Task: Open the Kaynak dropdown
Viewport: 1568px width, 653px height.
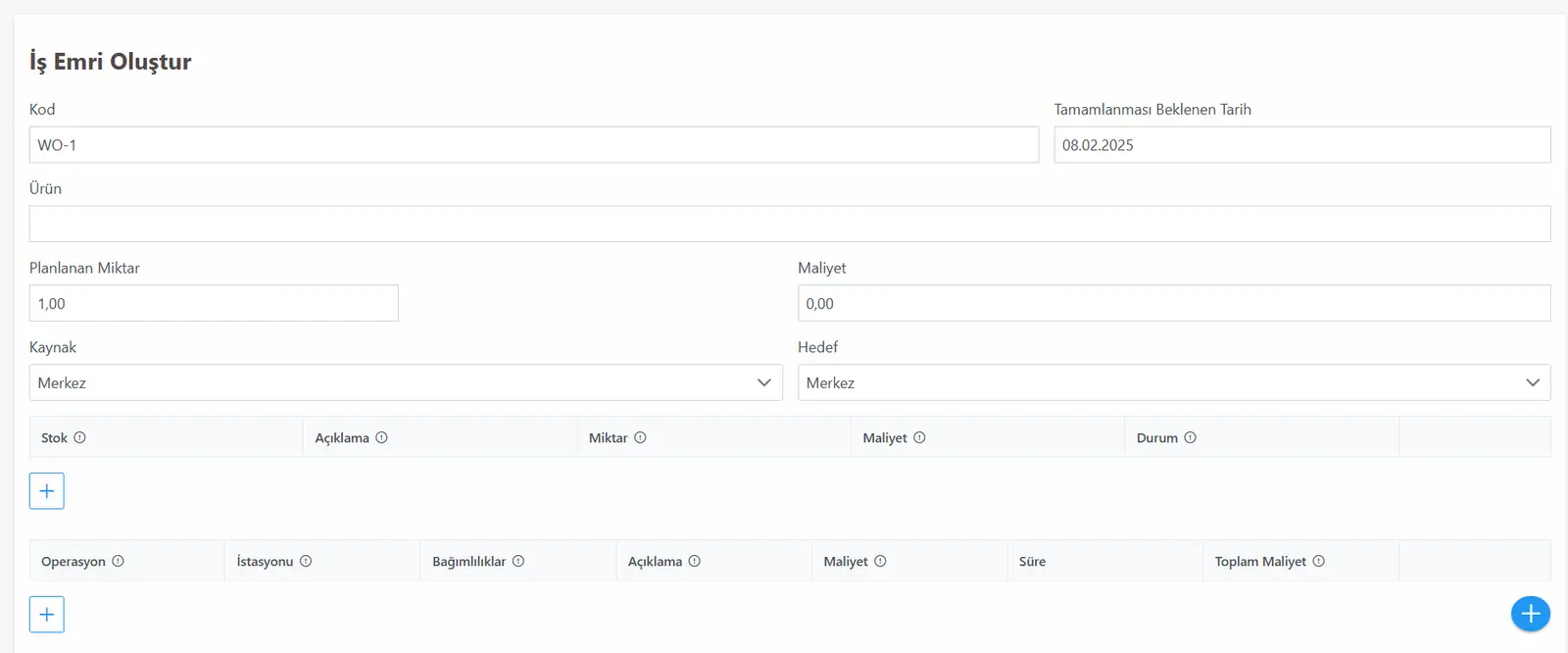Action: pos(406,382)
